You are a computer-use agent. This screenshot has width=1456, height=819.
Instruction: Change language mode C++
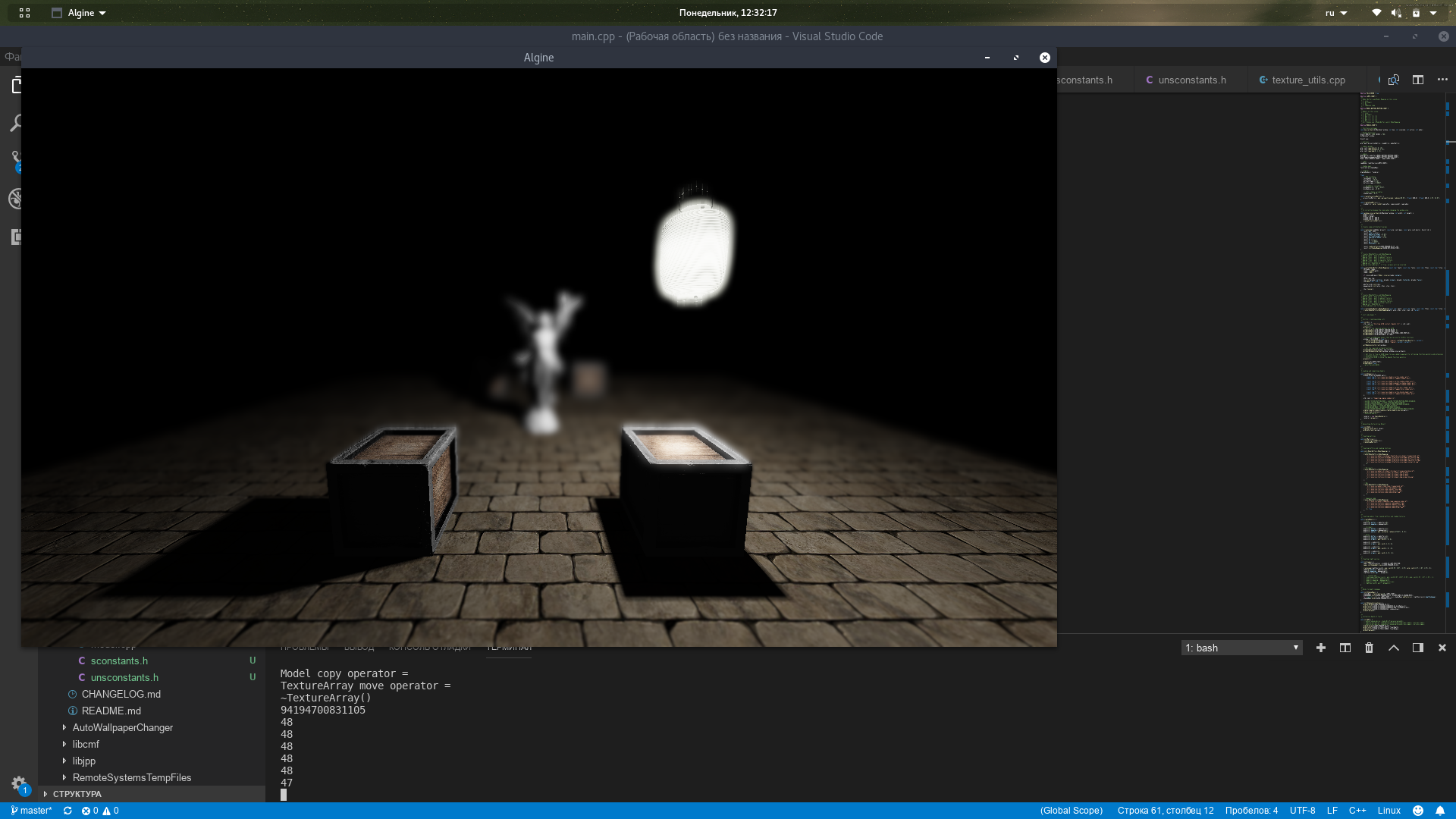pos(1357,811)
